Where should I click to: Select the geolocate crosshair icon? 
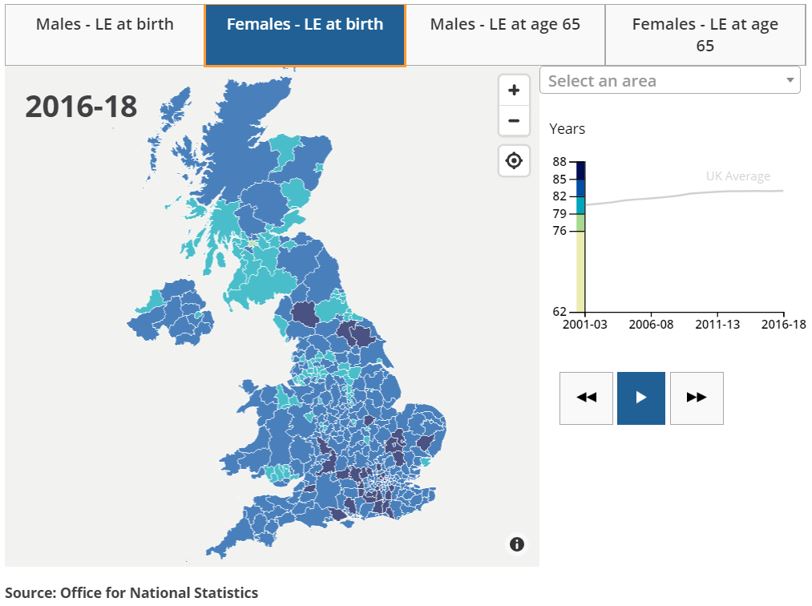tap(513, 160)
